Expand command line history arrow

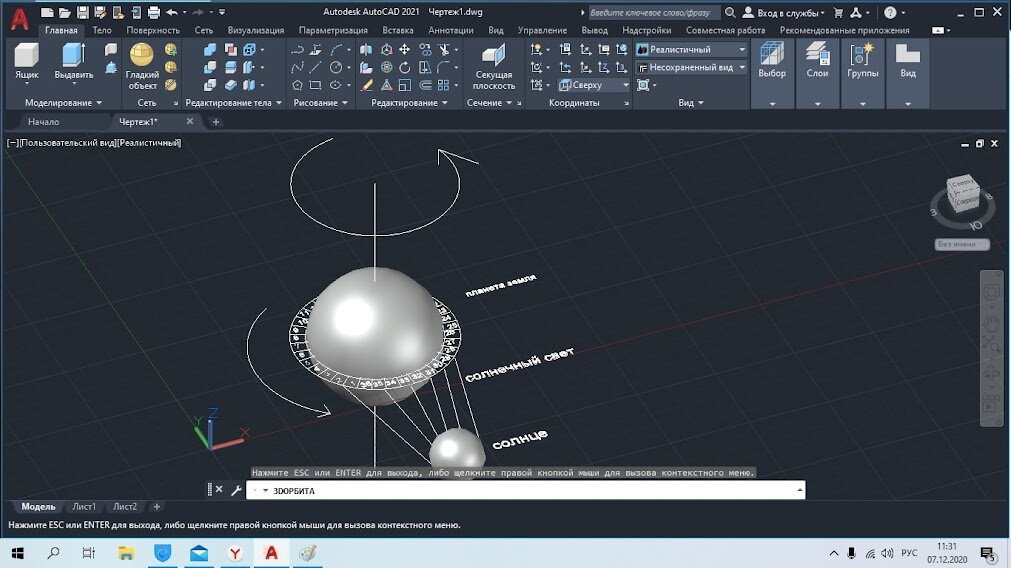(800, 491)
